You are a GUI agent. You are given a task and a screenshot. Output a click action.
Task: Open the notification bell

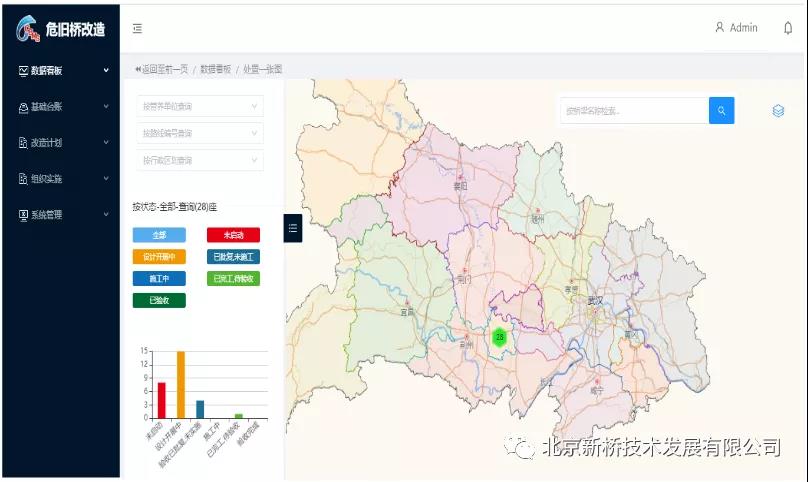pyautogui.click(x=787, y=28)
